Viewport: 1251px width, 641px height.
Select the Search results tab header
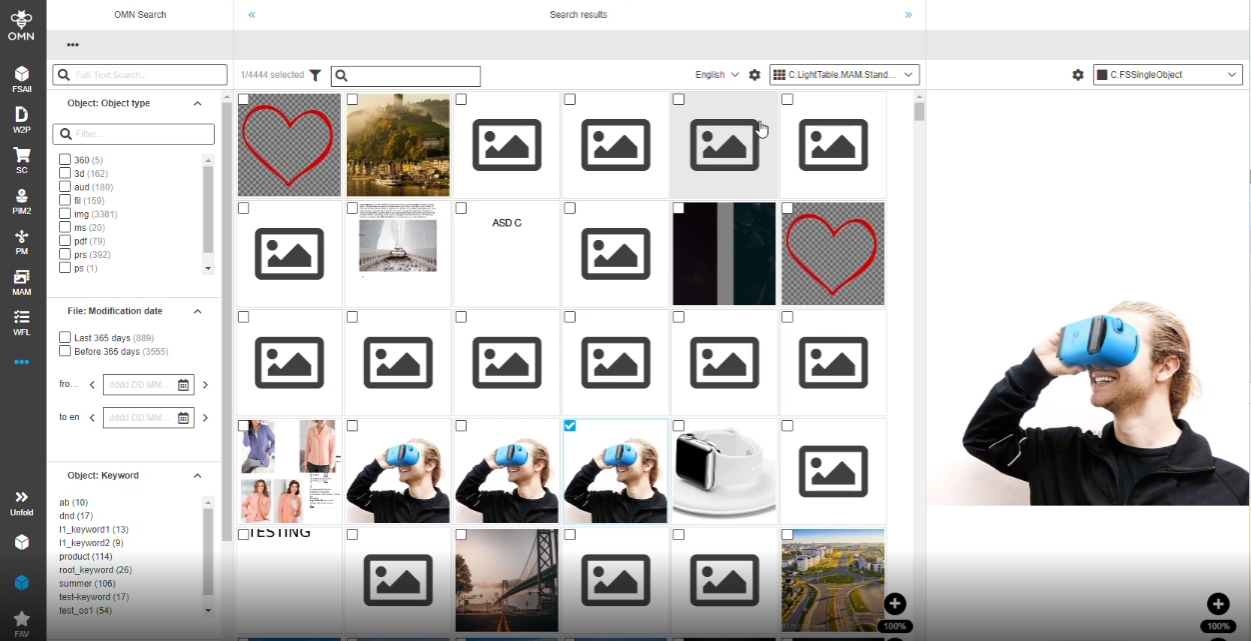pos(578,15)
